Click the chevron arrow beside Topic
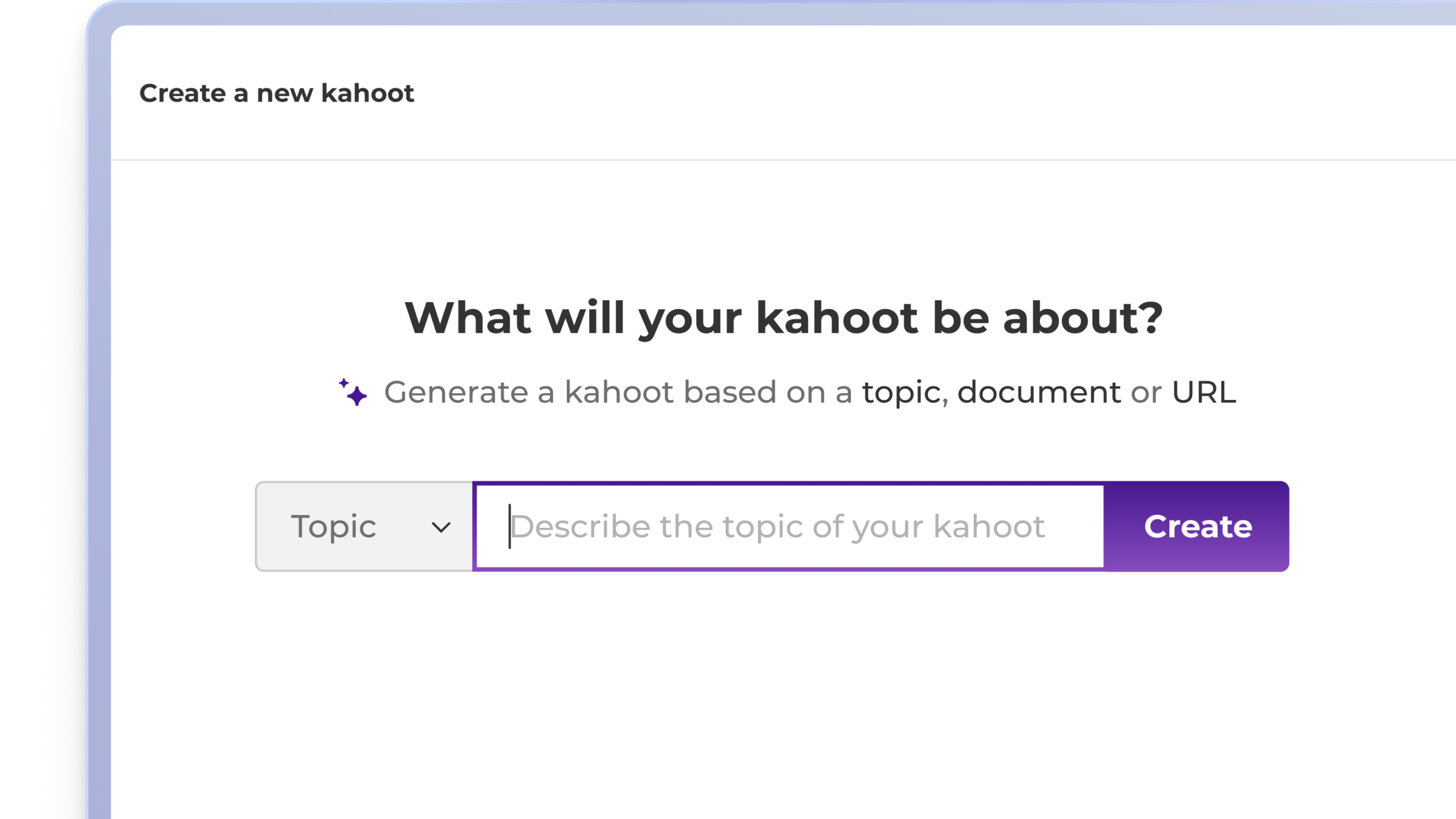 point(441,527)
